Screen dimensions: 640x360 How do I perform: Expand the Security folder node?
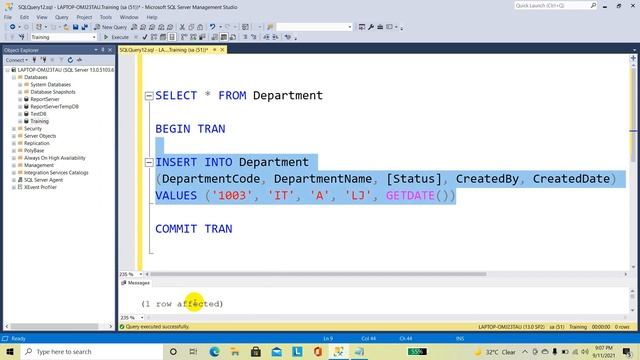pos(14,129)
